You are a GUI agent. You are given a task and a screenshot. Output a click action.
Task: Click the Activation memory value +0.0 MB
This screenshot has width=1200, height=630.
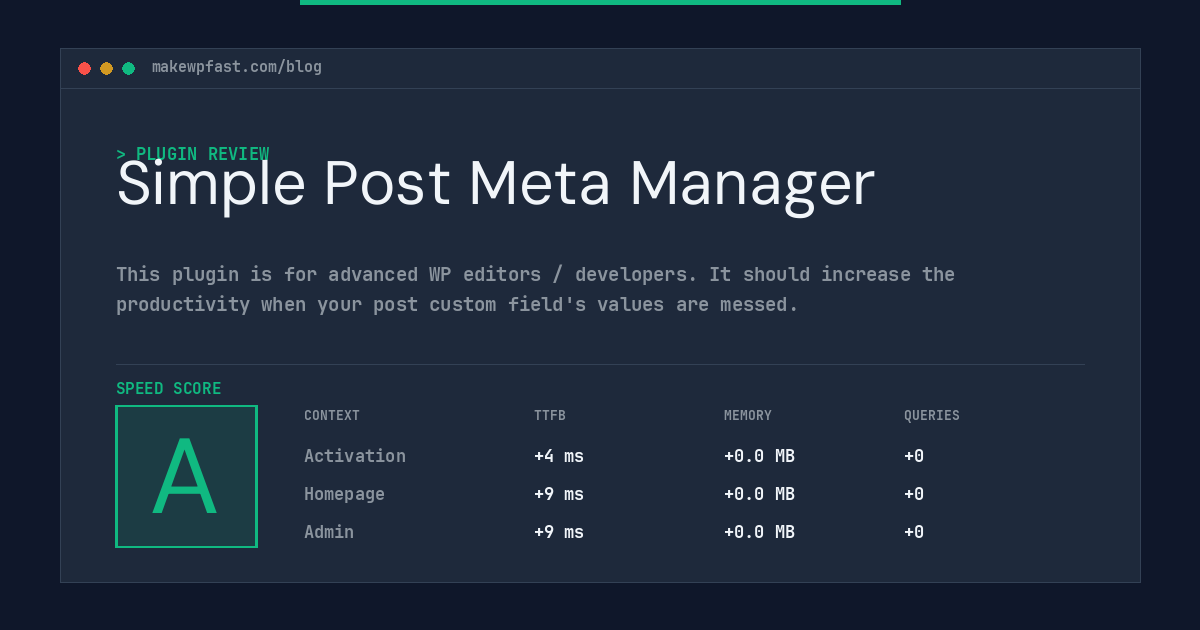click(x=759, y=456)
